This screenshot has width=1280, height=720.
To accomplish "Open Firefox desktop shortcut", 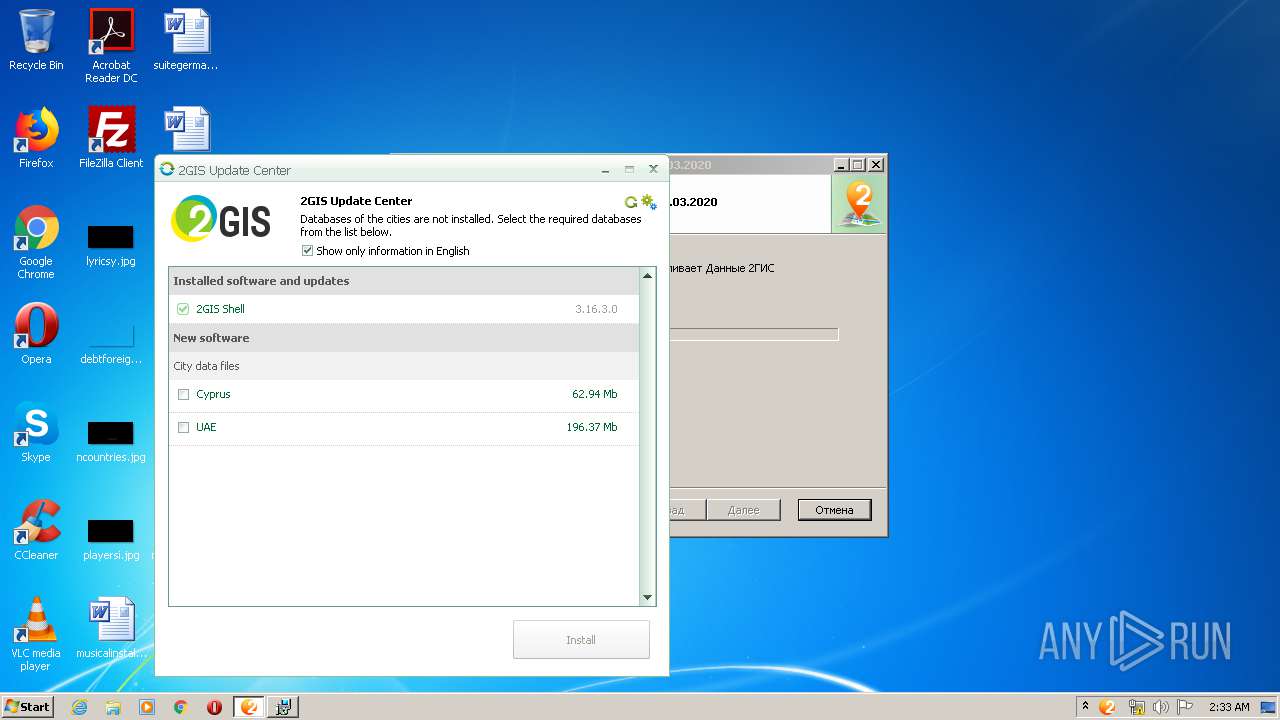I will click(36, 138).
